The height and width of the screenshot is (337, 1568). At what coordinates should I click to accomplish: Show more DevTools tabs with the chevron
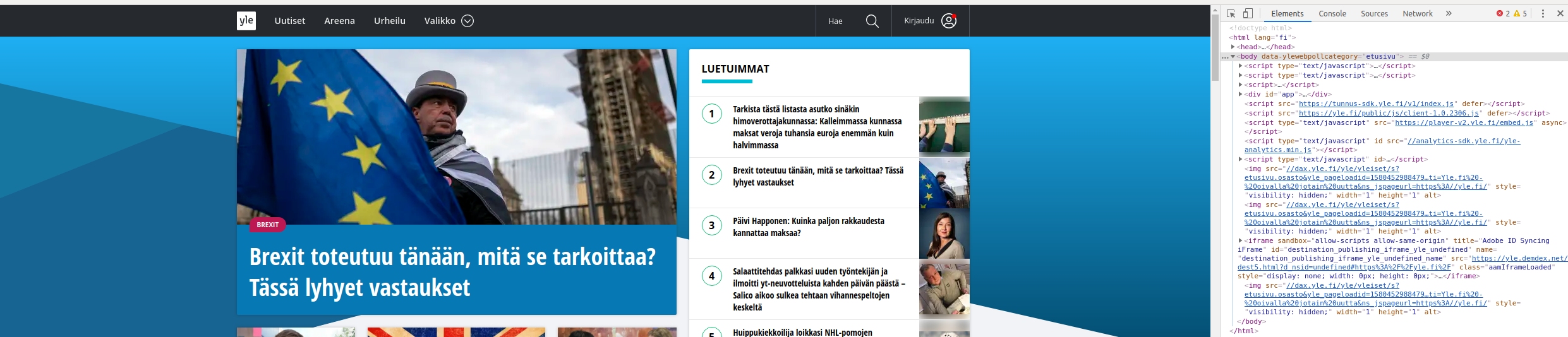[x=1449, y=13]
